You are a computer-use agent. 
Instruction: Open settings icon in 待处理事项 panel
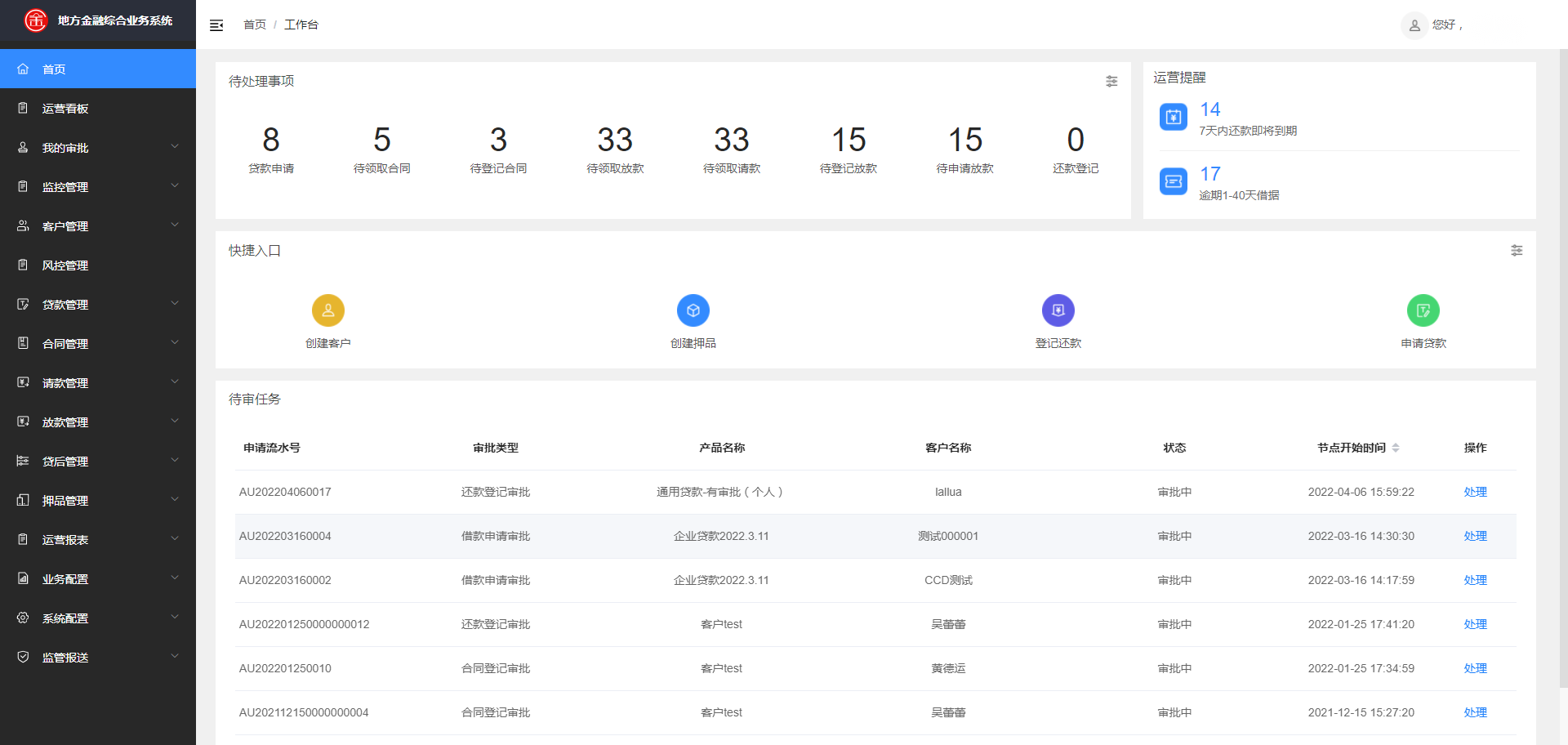pyautogui.click(x=1111, y=82)
